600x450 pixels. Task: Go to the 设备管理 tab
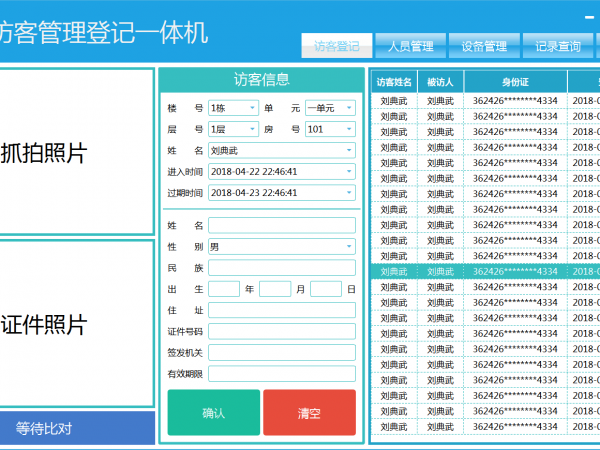pyautogui.click(x=484, y=46)
